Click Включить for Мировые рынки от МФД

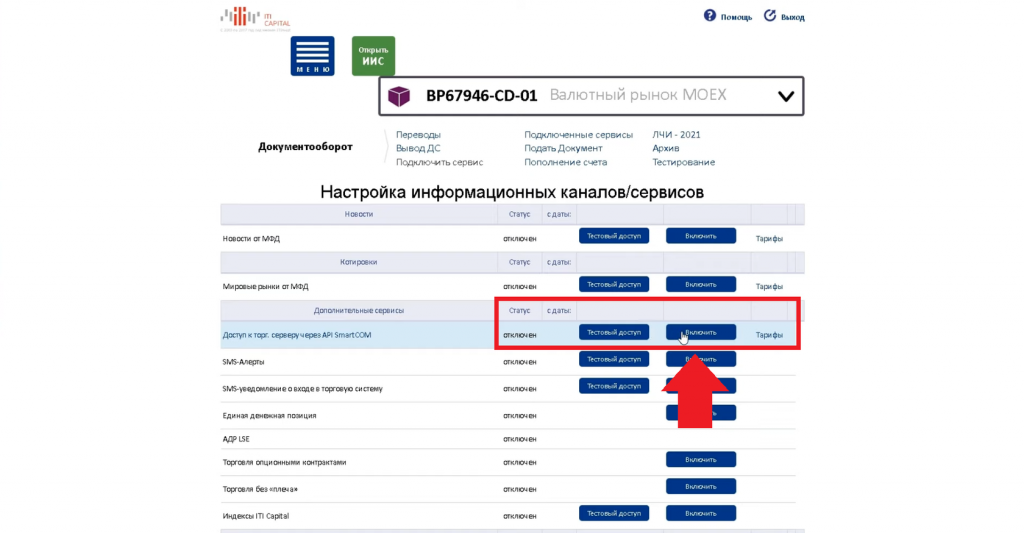point(701,284)
